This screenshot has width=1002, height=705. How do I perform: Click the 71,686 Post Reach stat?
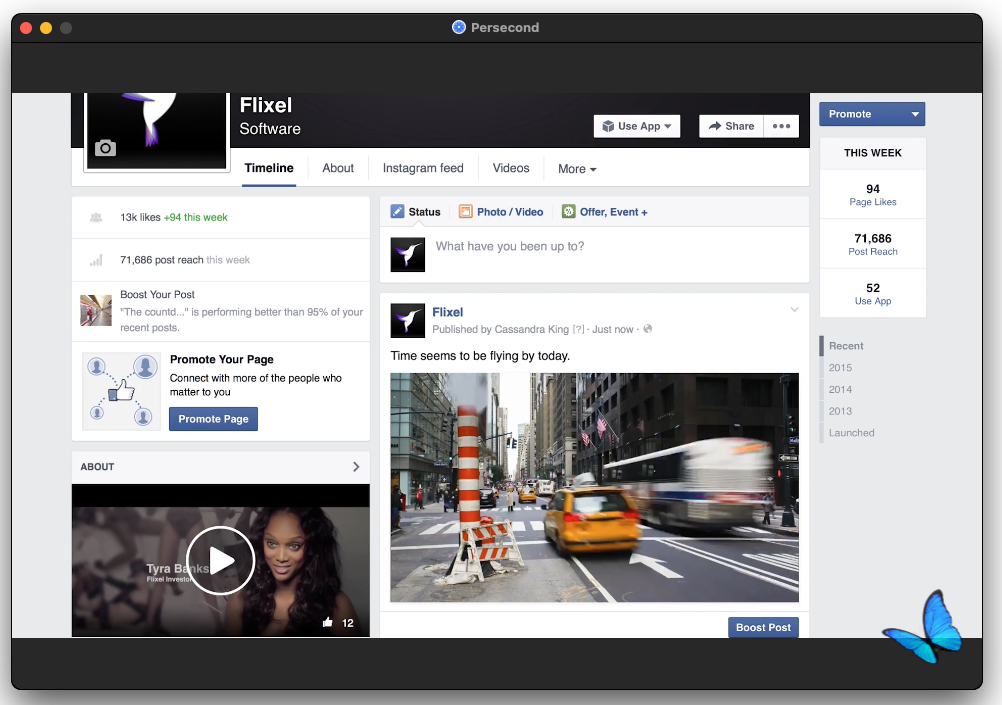coord(873,244)
